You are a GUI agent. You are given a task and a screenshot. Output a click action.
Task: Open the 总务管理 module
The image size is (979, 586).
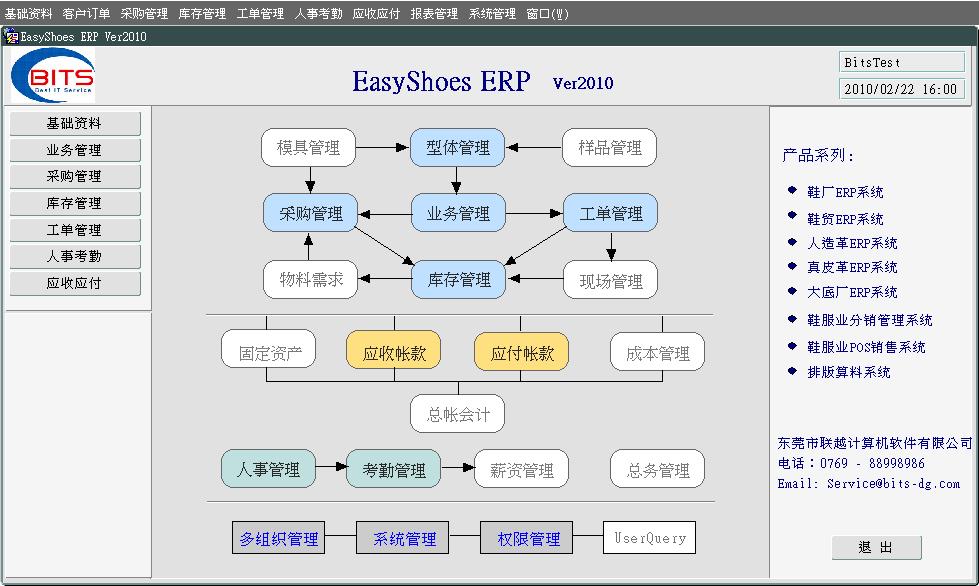[657, 469]
